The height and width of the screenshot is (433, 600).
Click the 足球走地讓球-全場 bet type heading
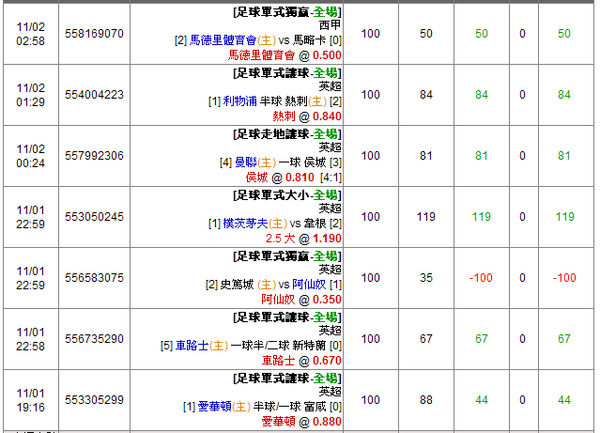tap(287, 135)
